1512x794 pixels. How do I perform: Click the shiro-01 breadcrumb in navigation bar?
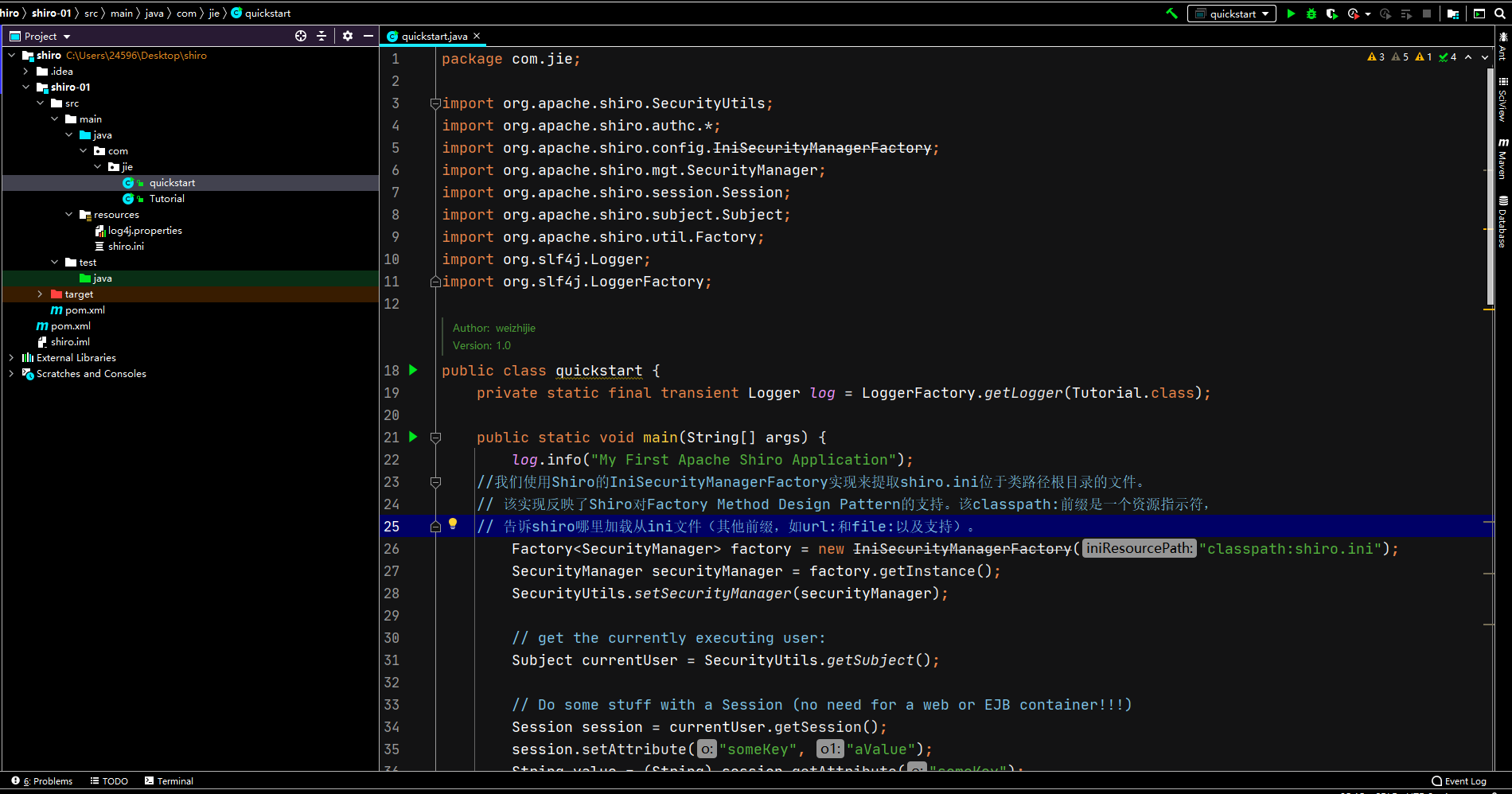point(52,14)
